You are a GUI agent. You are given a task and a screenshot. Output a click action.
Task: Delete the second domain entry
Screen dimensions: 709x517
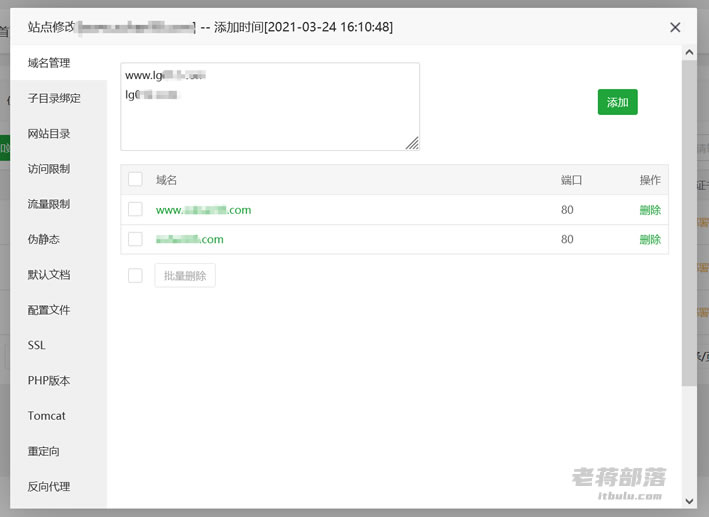pos(650,239)
